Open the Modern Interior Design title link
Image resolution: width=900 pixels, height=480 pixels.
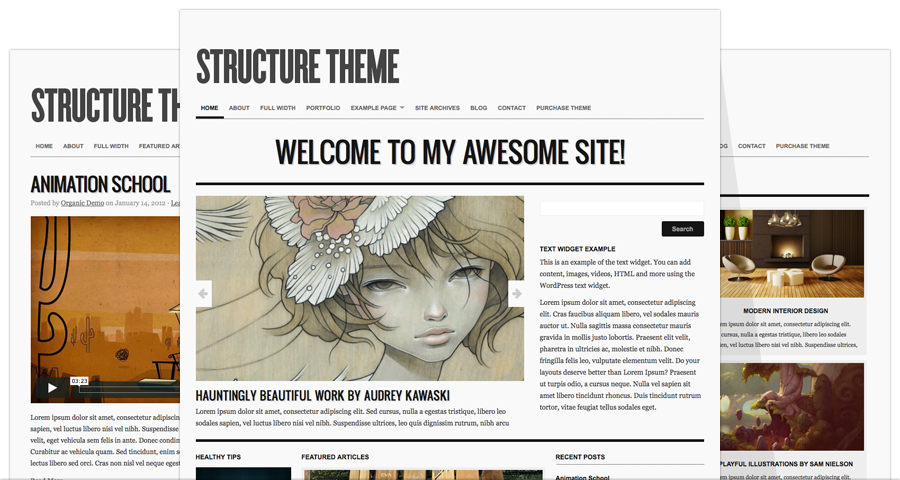[x=786, y=311]
